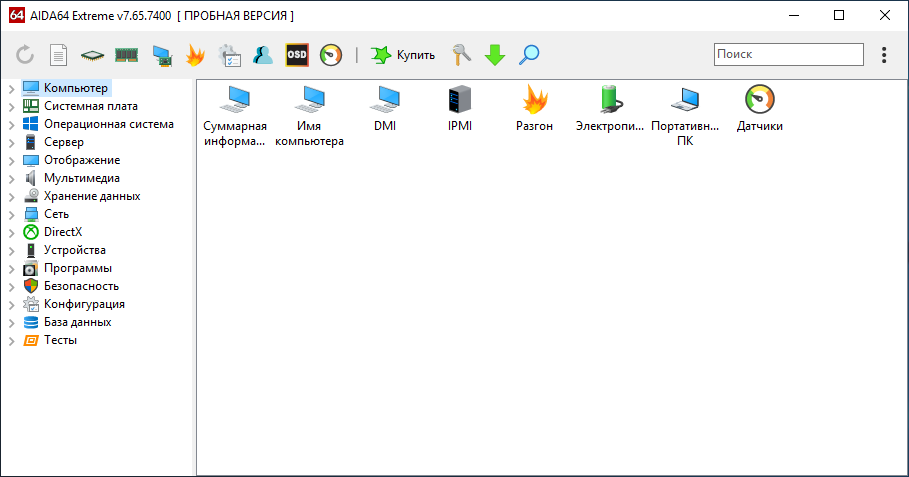Open preferences wrench toolbar icon
Image resolution: width=909 pixels, height=477 pixels.
coord(461,55)
